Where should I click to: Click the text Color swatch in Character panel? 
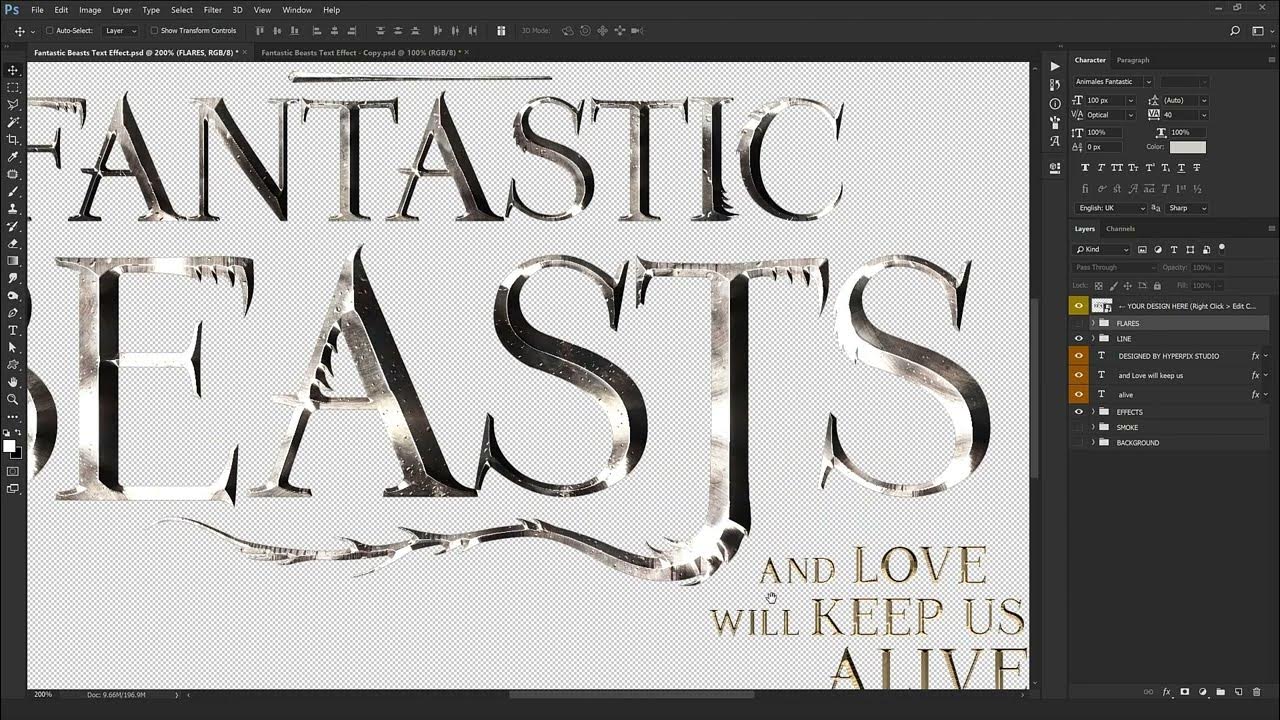coord(1188,147)
